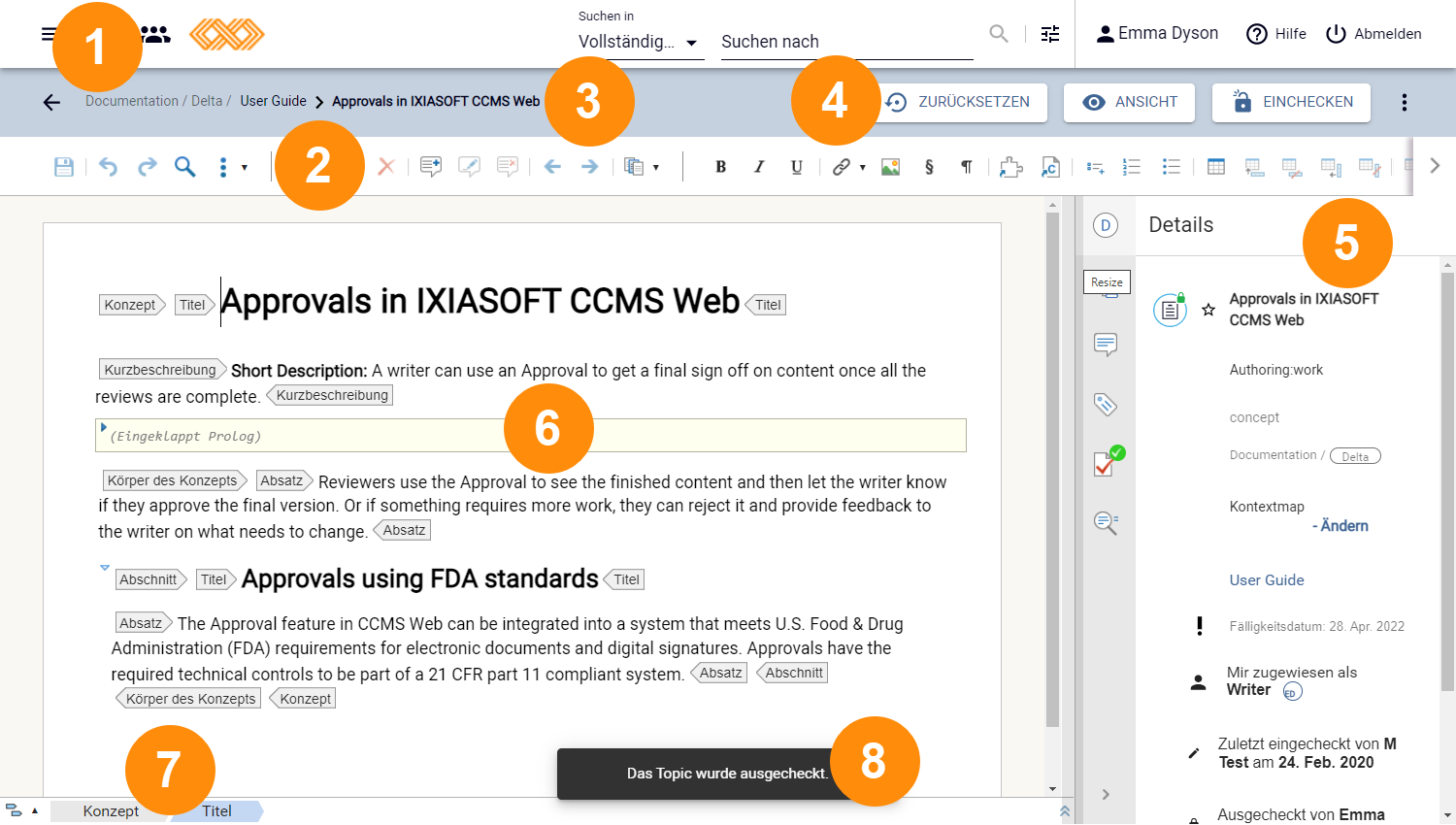The height and width of the screenshot is (825, 1456).
Task: Insert a section with the § icon
Action: [929, 167]
